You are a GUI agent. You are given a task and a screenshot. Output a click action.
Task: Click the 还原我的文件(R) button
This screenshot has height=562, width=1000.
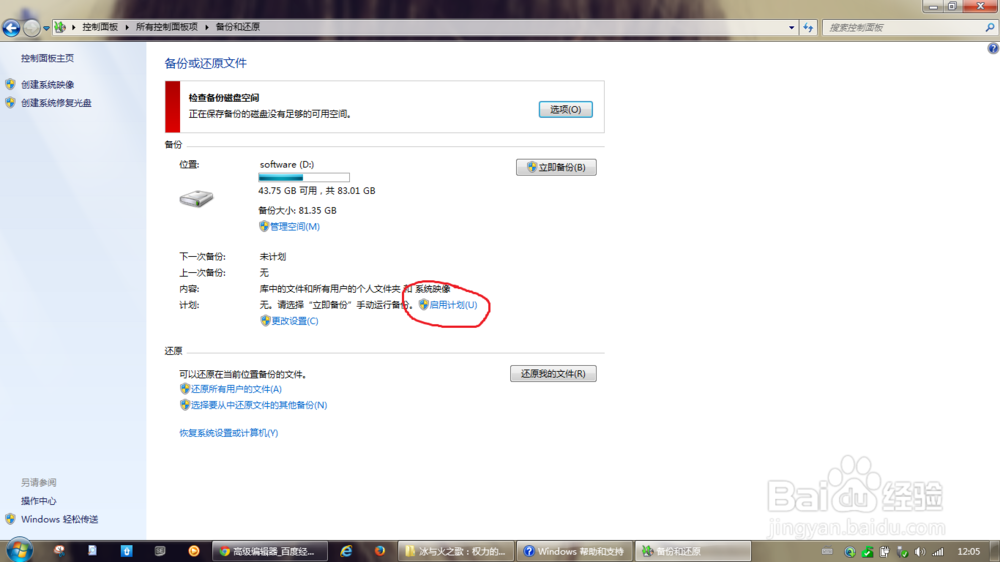553,374
